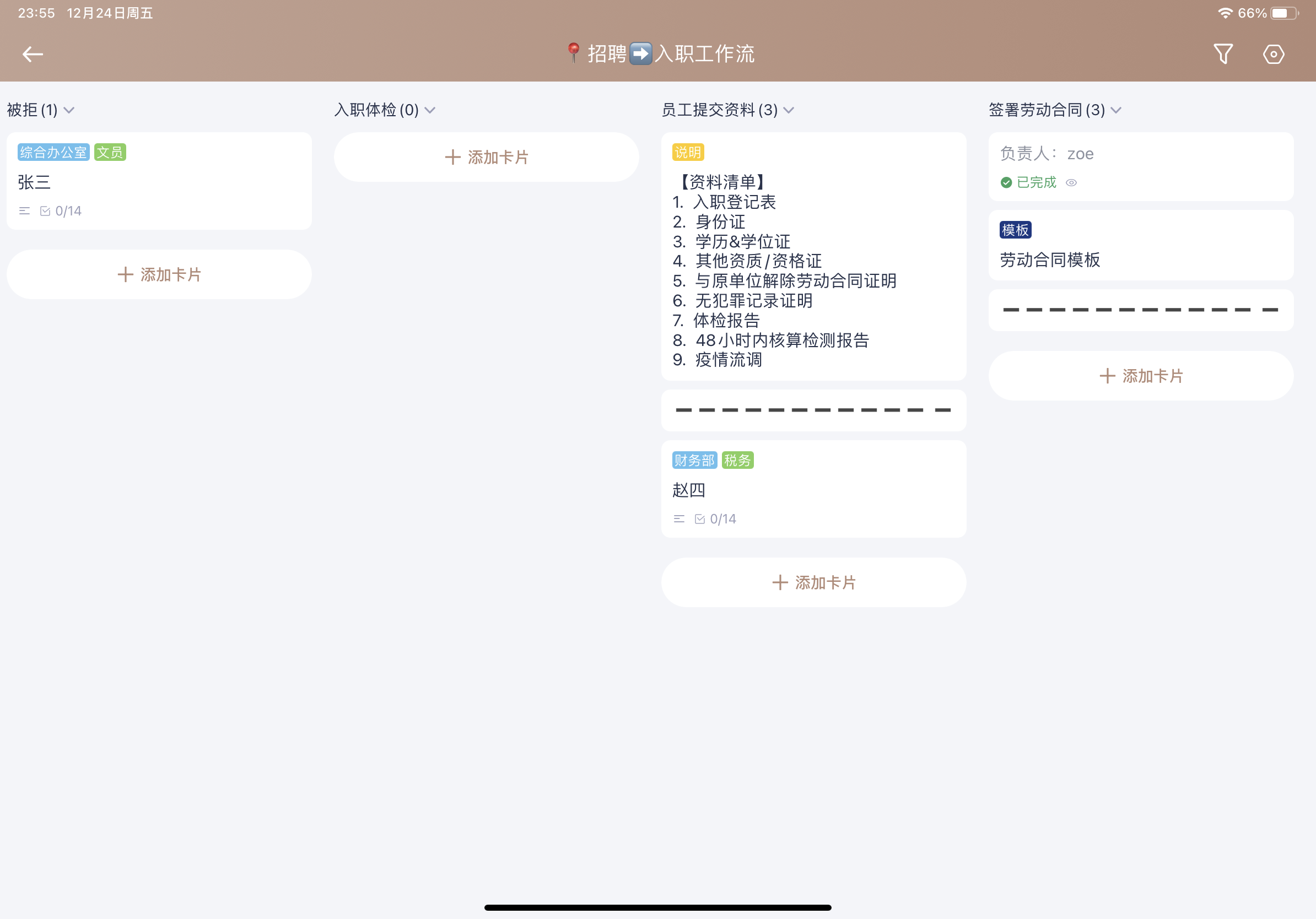Add a card under 被拒 list
Viewport: 1316px width, 919px height.
[x=159, y=274]
